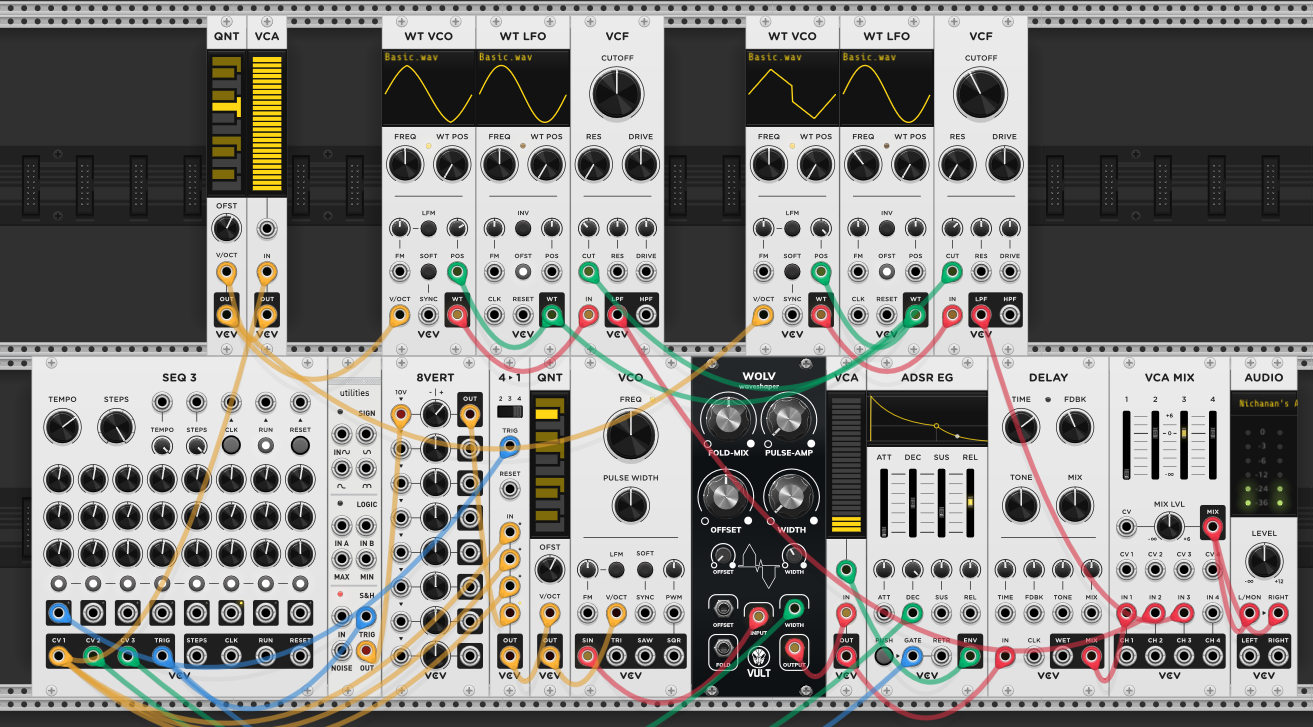Click the ADSR EG envelope curve display
This screenshot has width=1313, height=727.
pos(926,420)
